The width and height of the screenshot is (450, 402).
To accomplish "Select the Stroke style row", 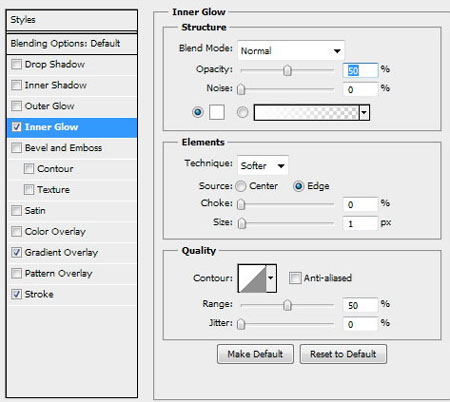I will (x=72, y=295).
